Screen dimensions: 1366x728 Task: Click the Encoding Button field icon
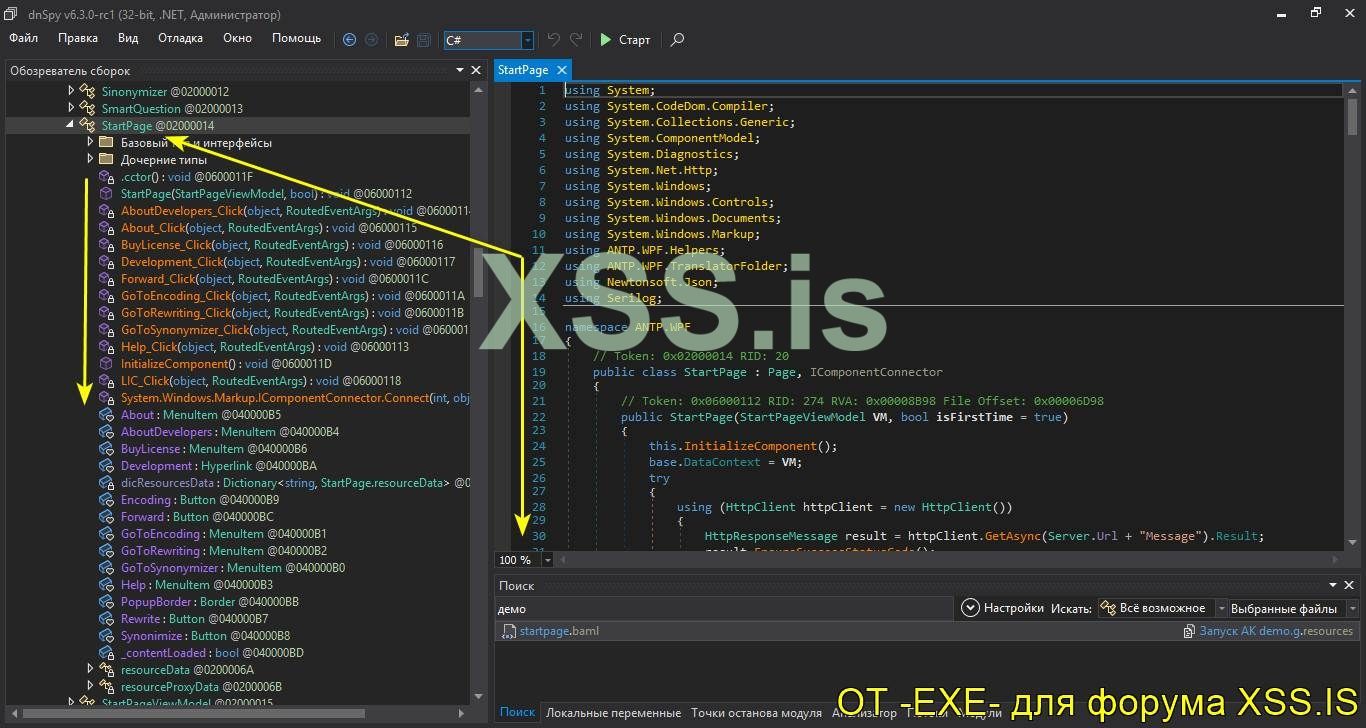(x=106, y=500)
